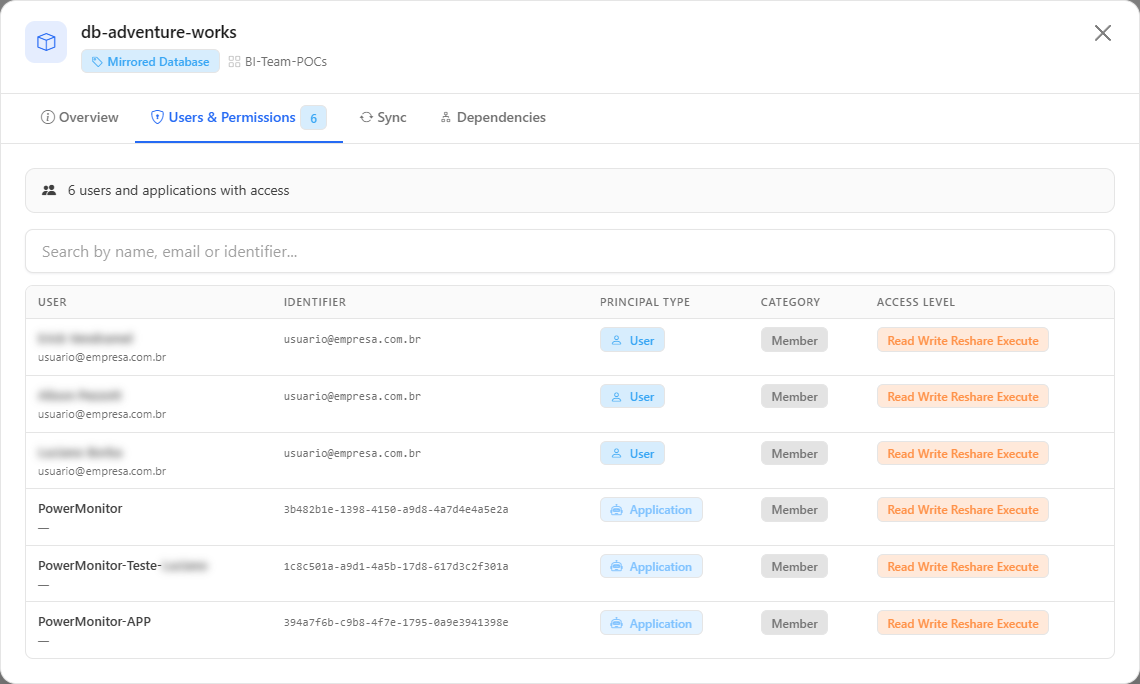Click the Application badge for PowerMonitor-APP
The image size is (1140, 684).
tap(651, 624)
